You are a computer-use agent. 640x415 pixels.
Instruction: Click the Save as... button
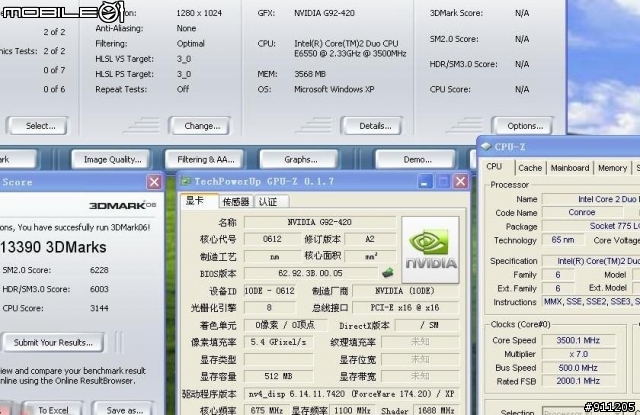pos(123,409)
